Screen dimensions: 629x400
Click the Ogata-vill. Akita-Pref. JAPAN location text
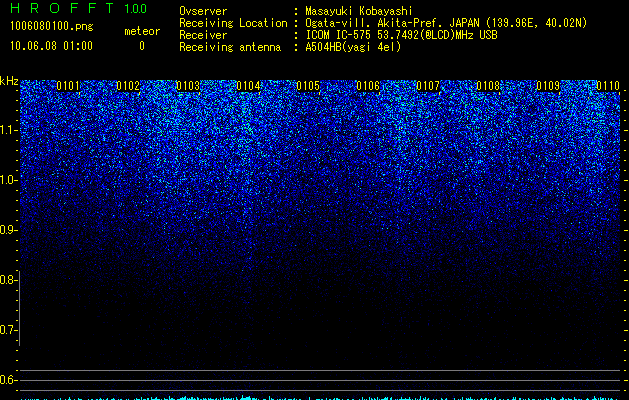click(x=446, y=23)
